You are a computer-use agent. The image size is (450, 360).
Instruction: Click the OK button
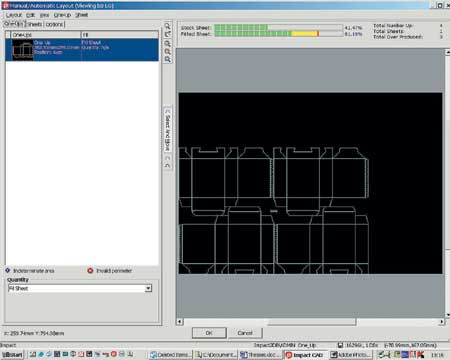(x=209, y=333)
